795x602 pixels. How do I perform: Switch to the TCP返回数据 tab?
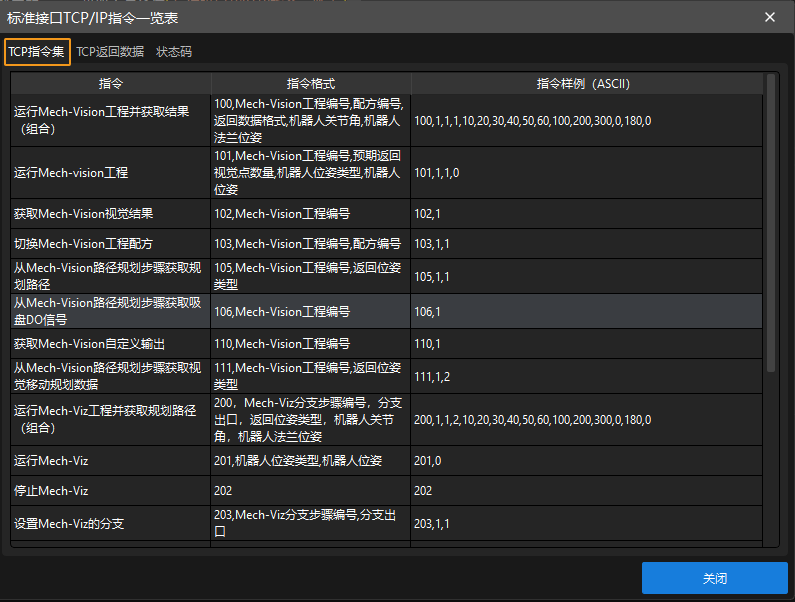coord(110,52)
